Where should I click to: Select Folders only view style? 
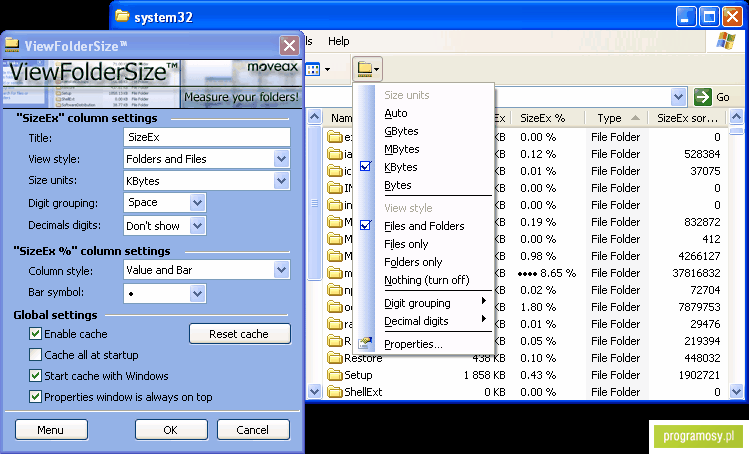[x=413, y=262]
